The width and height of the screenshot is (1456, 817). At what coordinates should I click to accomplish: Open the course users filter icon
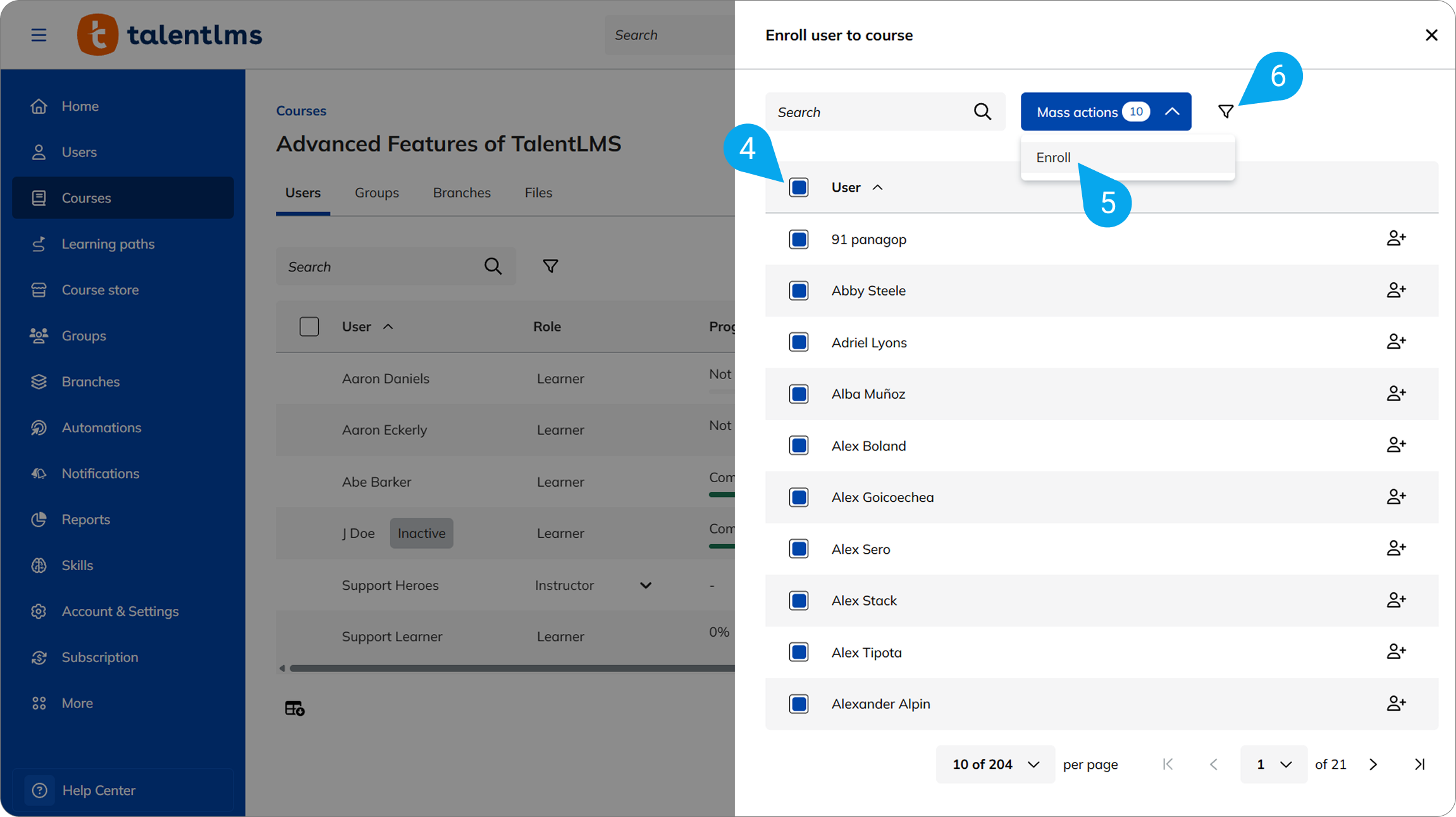pos(550,266)
